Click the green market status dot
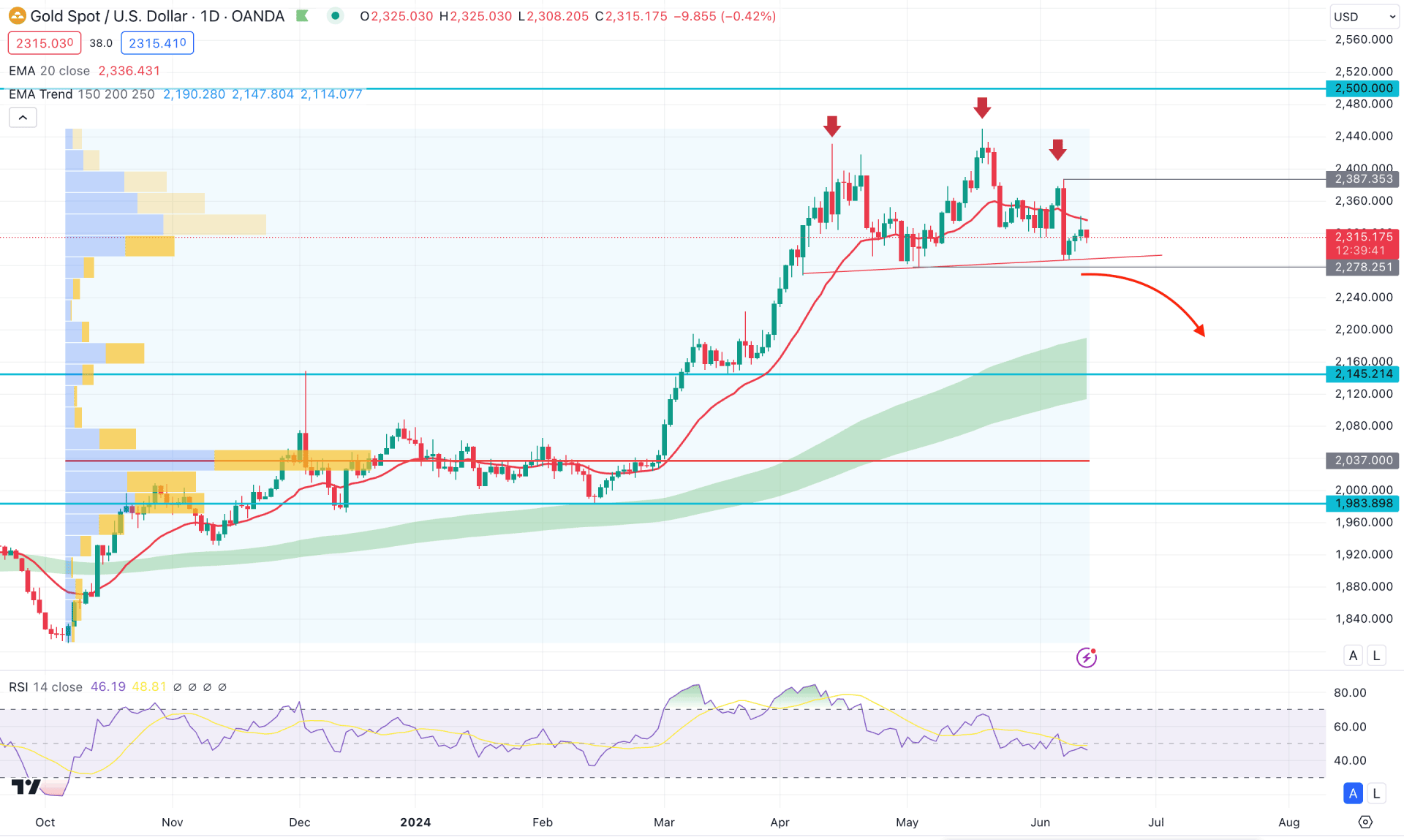This screenshot has height=840, width=1404. coord(335,15)
